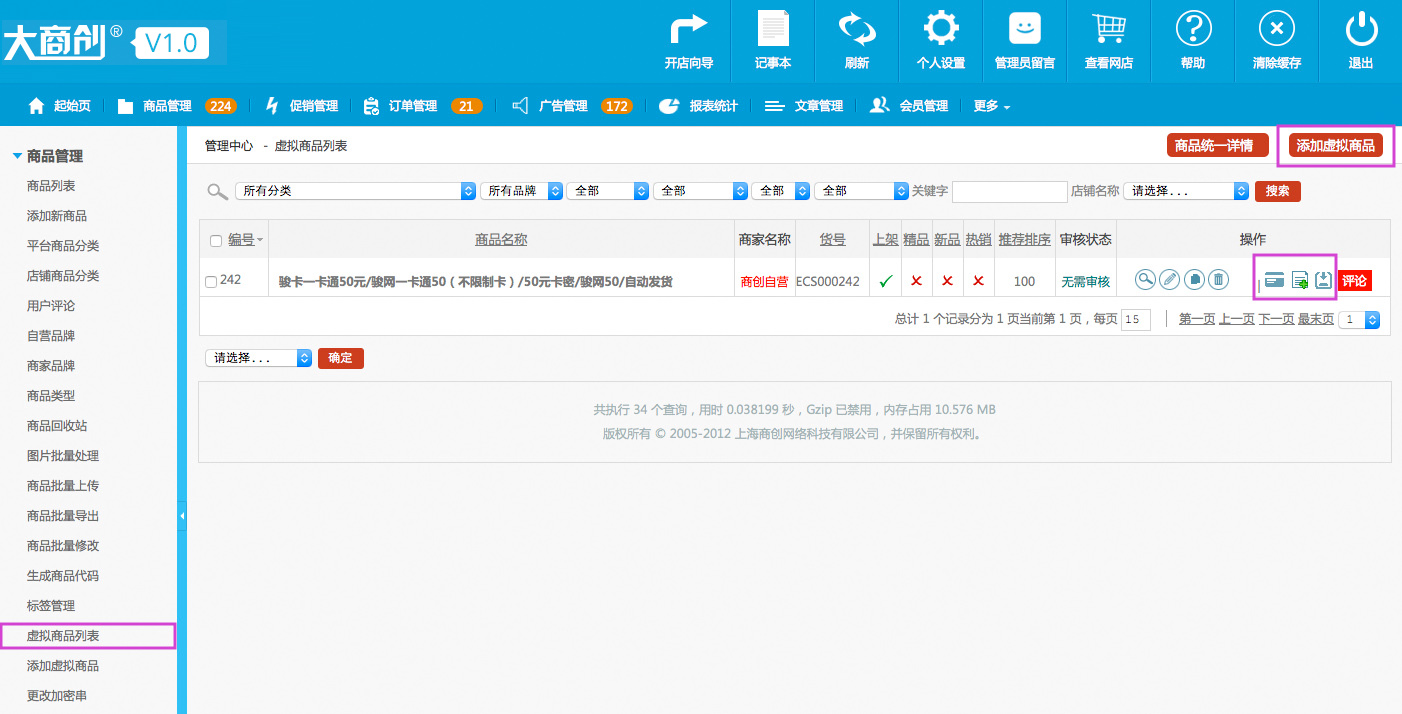Open 标签管理 in the sidebar

(x=51, y=606)
